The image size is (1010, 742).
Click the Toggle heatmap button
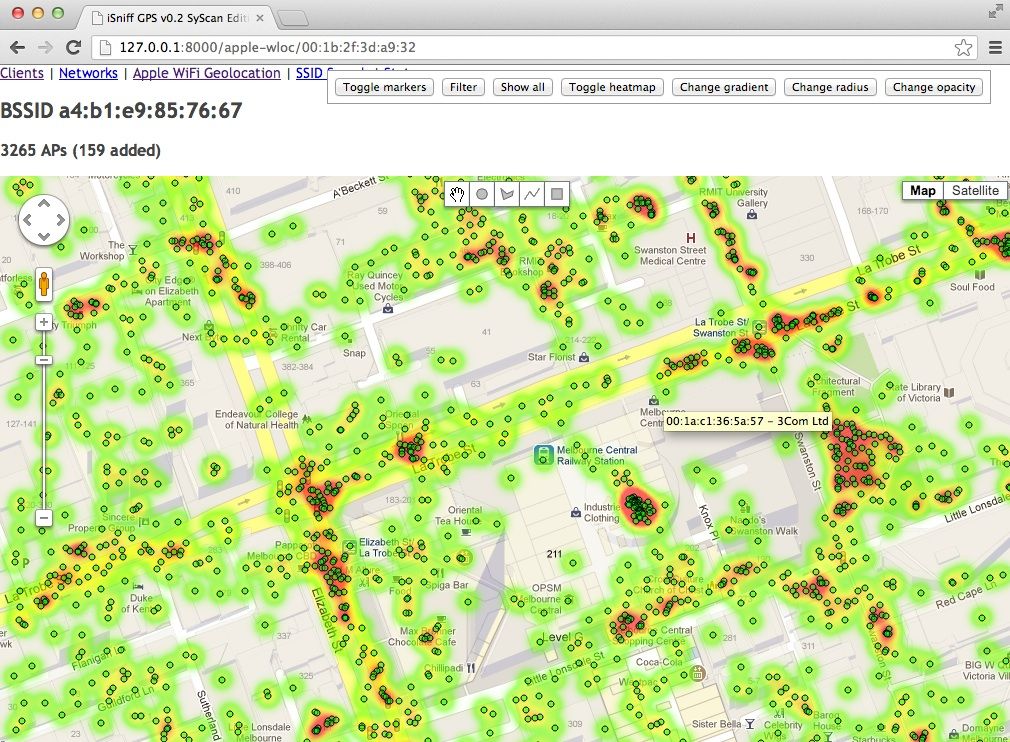612,87
